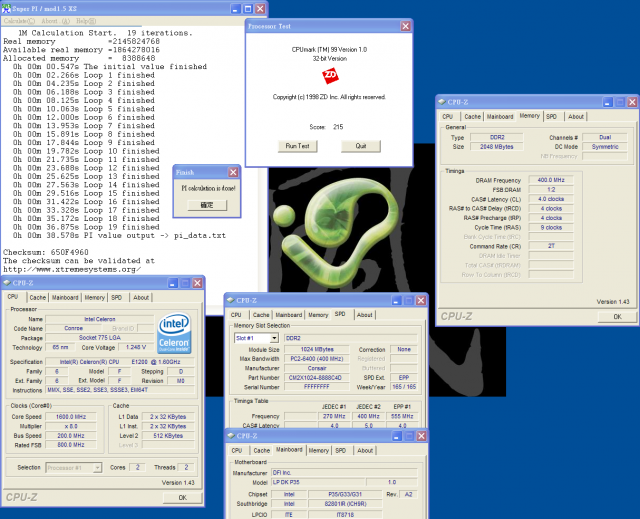Screen dimensions: 640x519
Task: Click the Part Number CM2X1024-8888C4D field
Action: [x=317, y=377]
